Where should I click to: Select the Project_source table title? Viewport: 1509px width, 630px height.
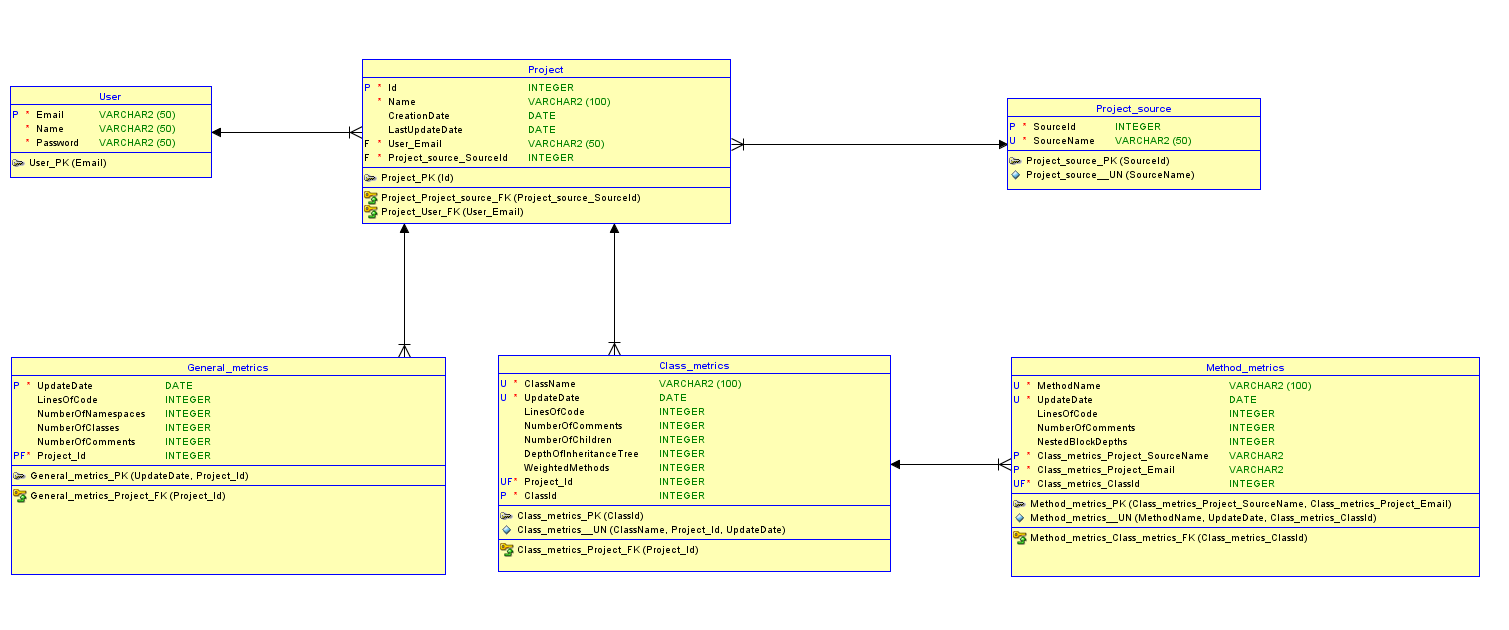pos(1133,108)
